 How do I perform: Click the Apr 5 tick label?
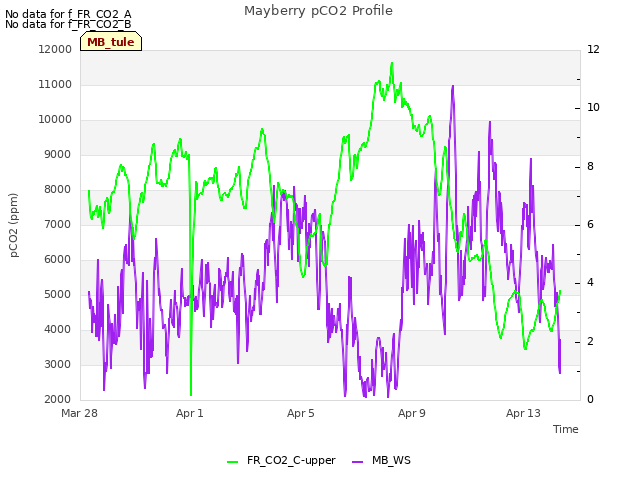[x=301, y=413]
